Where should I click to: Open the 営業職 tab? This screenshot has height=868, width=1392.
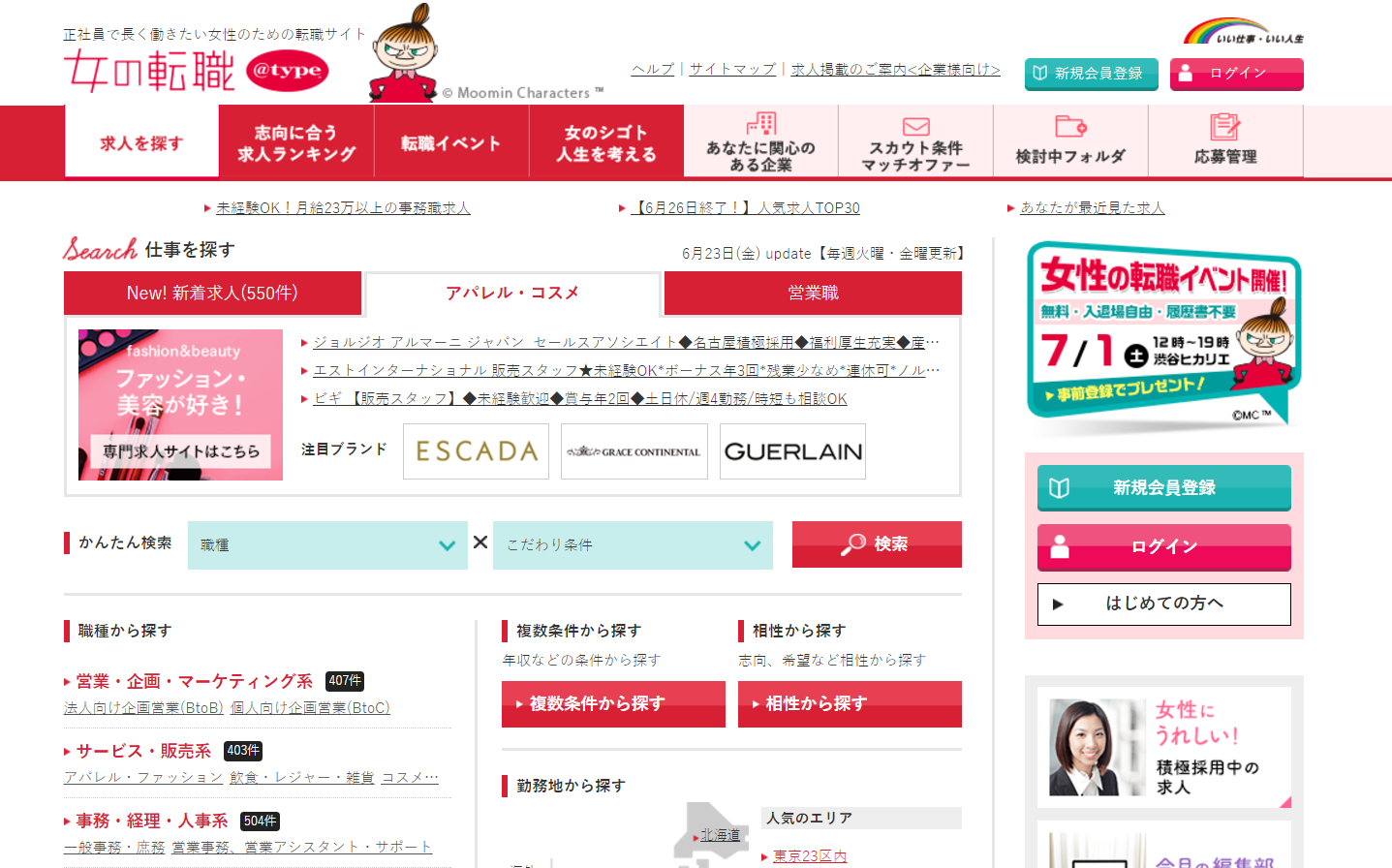point(811,292)
